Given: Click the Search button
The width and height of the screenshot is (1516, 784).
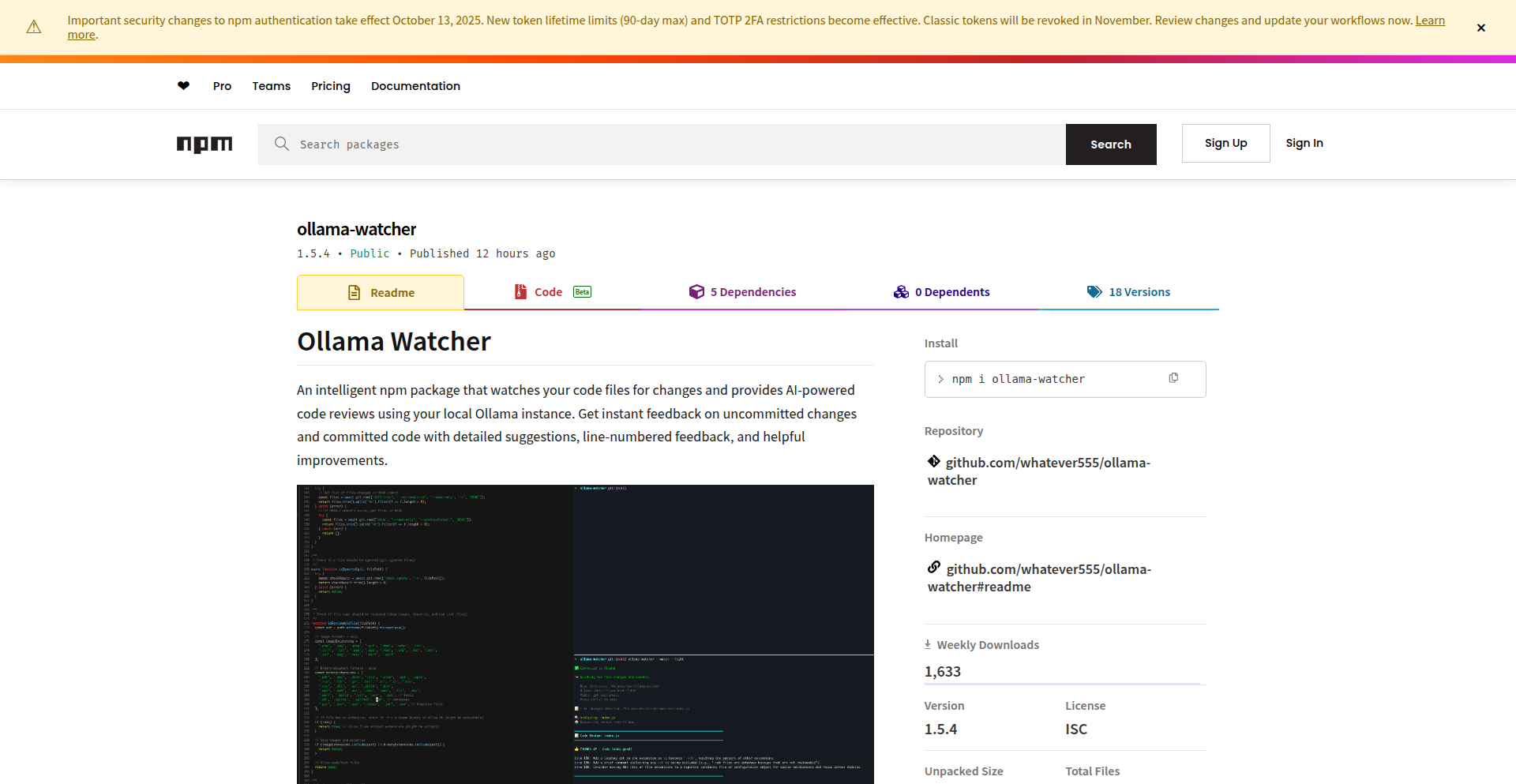Looking at the screenshot, I should [1111, 144].
